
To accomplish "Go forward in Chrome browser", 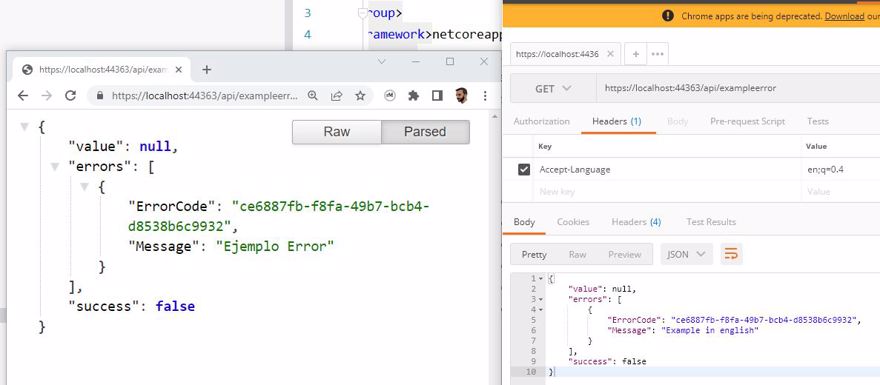I will (47, 96).
